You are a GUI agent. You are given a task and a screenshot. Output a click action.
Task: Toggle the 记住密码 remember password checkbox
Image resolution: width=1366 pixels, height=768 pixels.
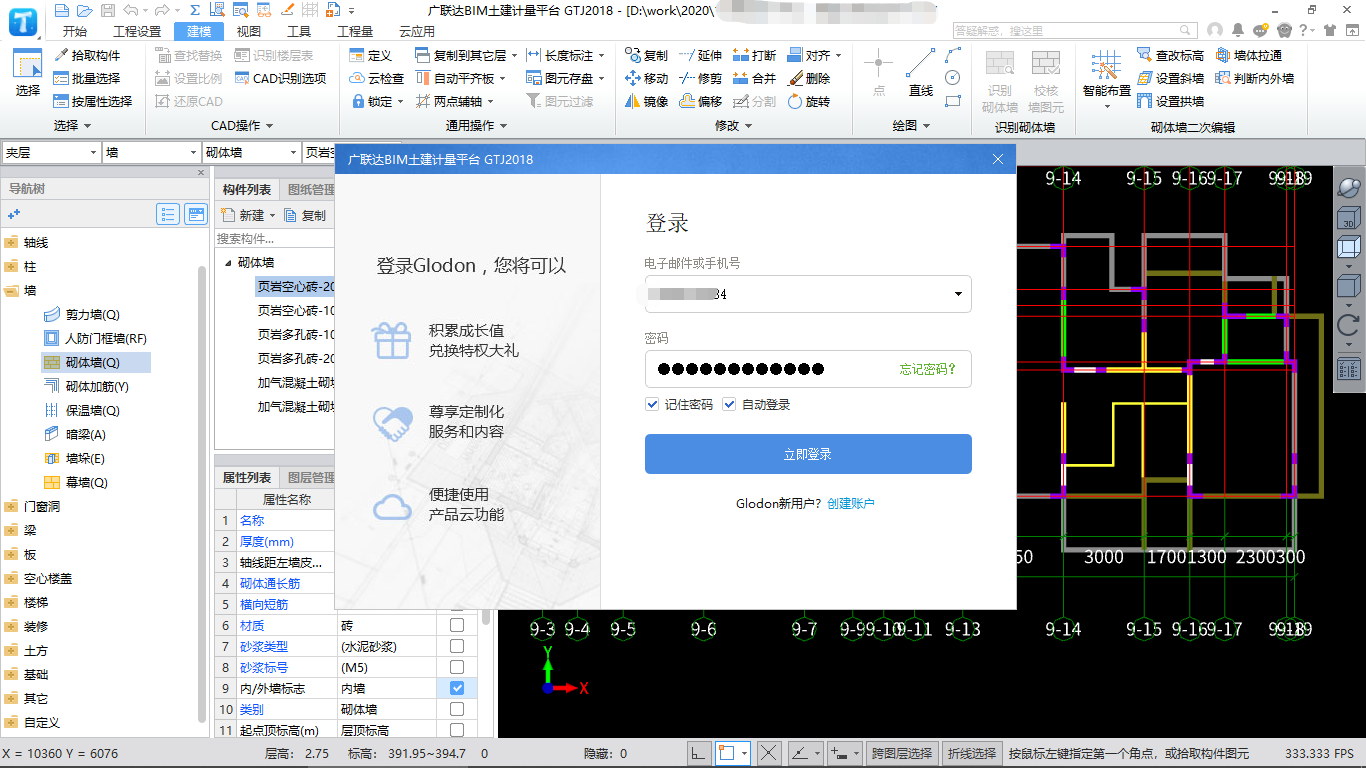[652, 404]
